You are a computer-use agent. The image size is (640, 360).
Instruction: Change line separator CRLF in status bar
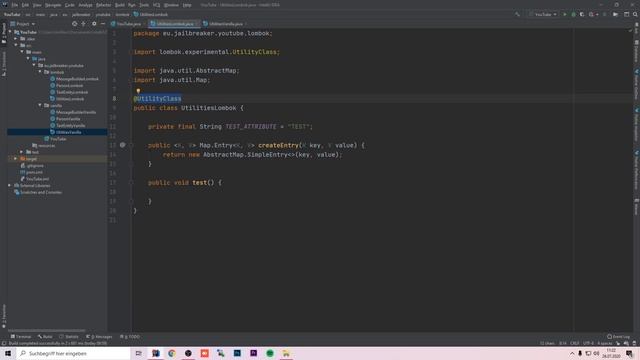coord(575,343)
